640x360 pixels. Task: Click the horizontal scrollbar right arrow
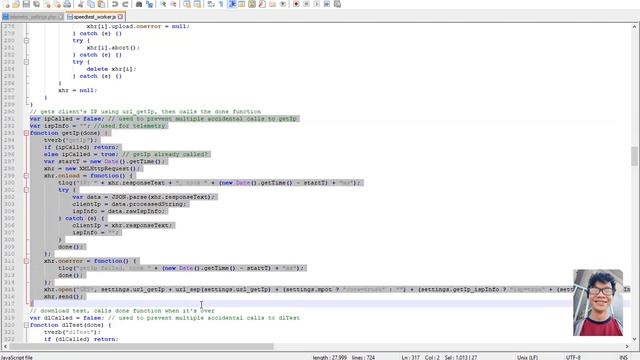point(627,347)
